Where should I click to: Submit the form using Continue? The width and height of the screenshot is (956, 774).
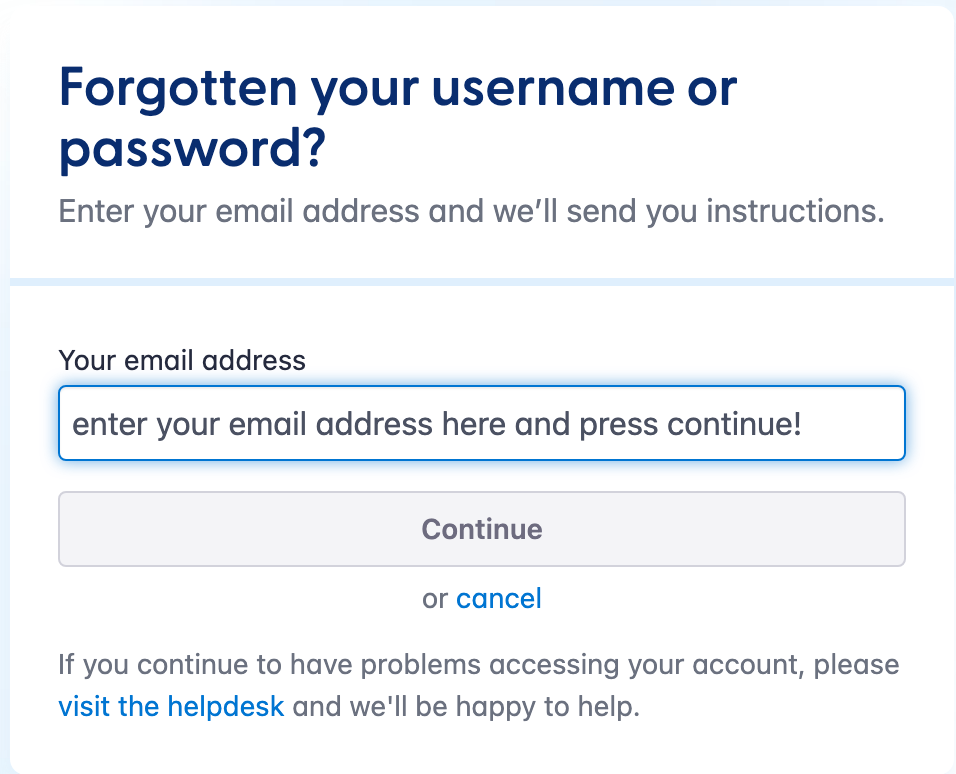(x=481, y=529)
